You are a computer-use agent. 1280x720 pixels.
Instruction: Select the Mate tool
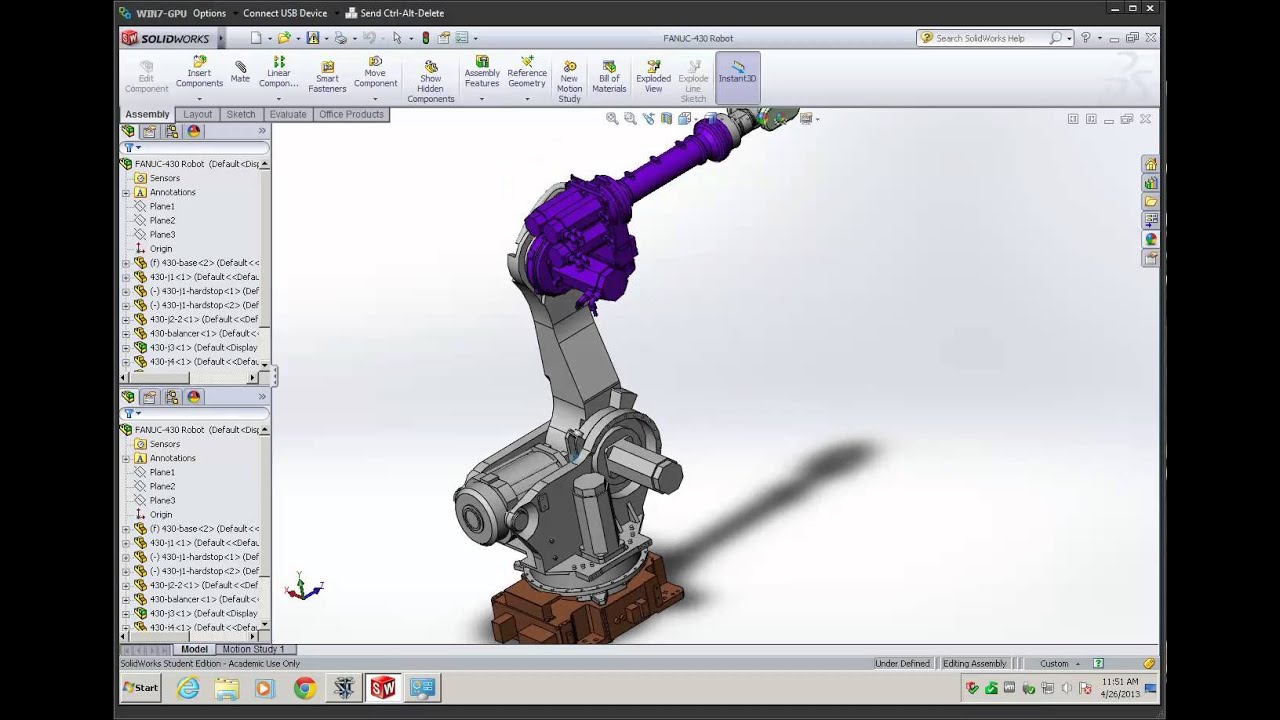[x=240, y=72]
